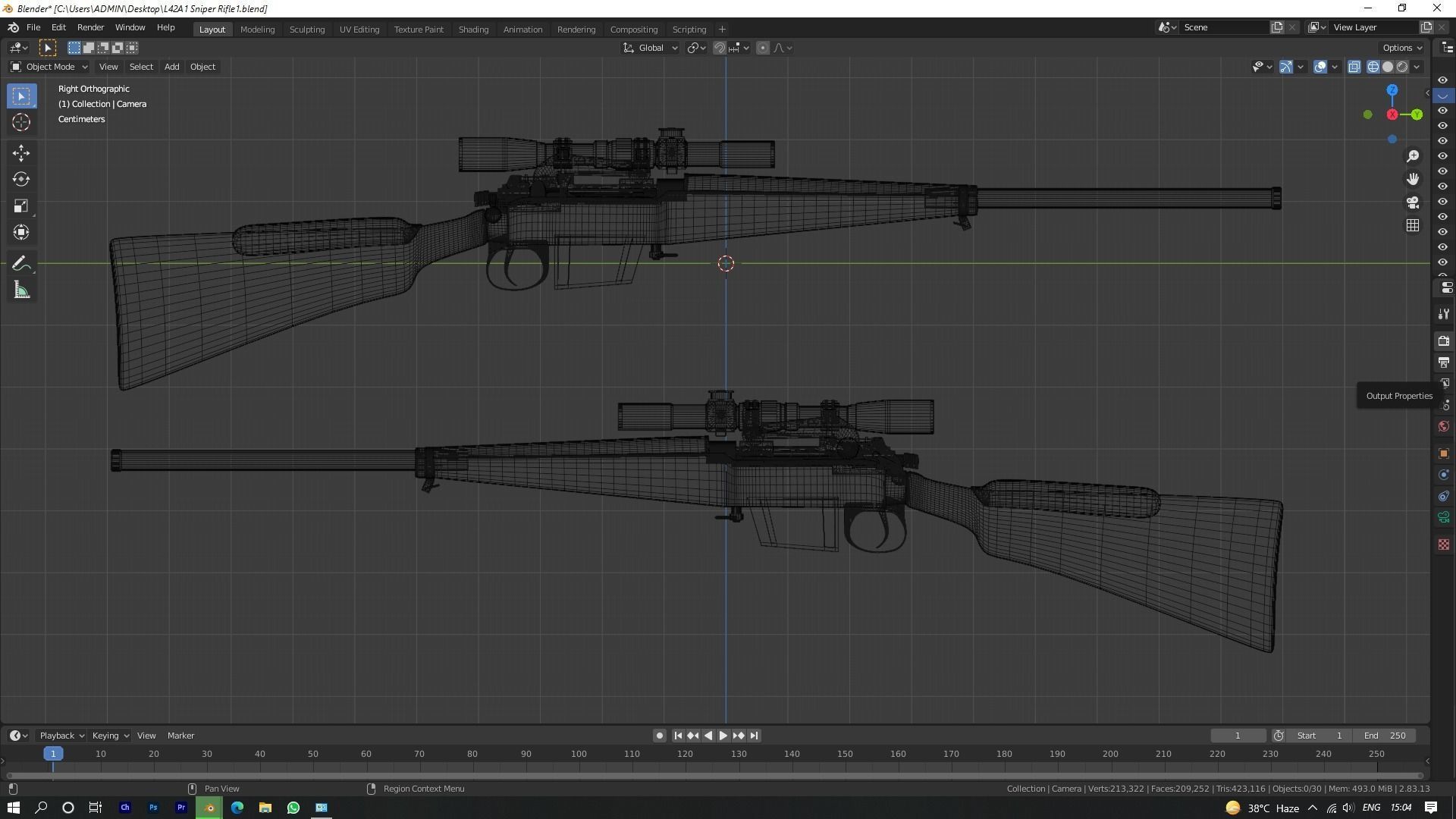Expand the Options dropdown in the viewport header
Viewport: 1456px width, 819px height.
[x=1401, y=47]
